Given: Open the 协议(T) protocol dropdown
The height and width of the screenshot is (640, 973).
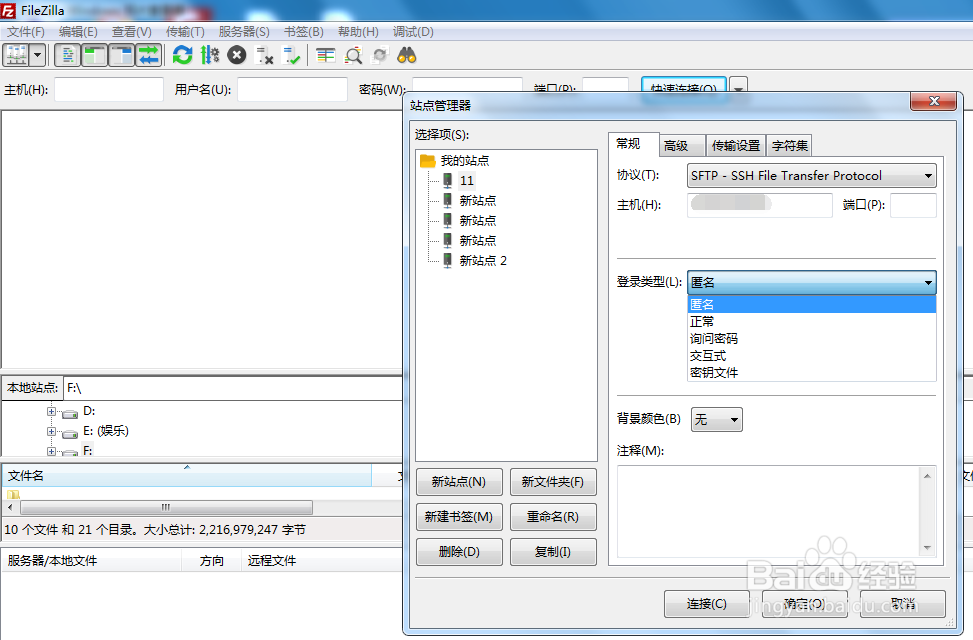Looking at the screenshot, I should [812, 176].
